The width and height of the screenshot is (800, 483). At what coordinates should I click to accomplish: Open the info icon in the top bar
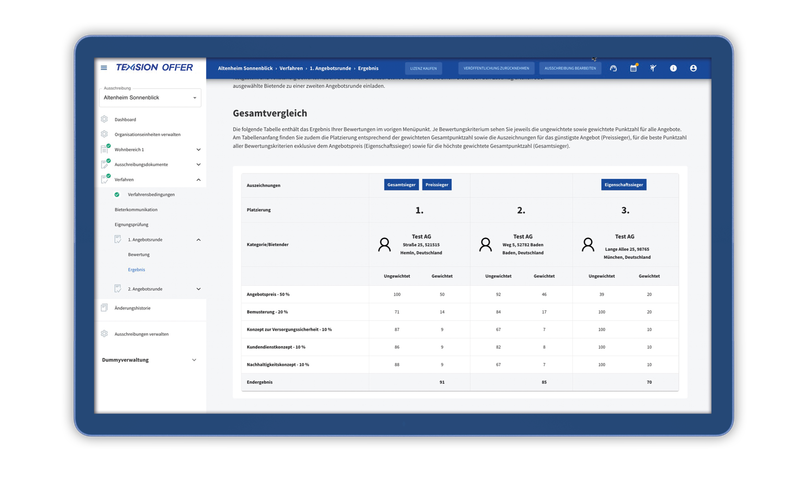pyautogui.click(x=673, y=68)
